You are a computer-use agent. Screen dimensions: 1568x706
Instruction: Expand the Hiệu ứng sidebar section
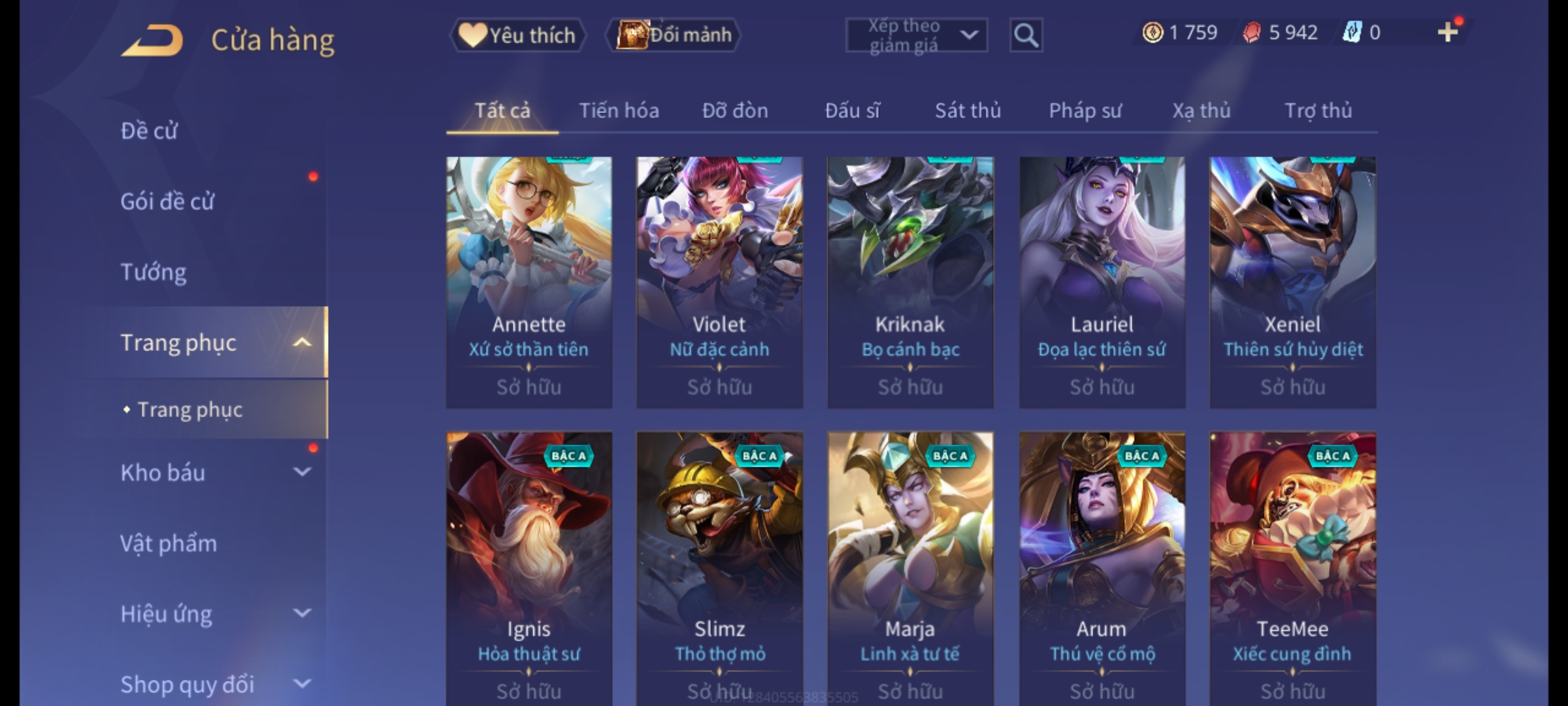[x=302, y=613]
